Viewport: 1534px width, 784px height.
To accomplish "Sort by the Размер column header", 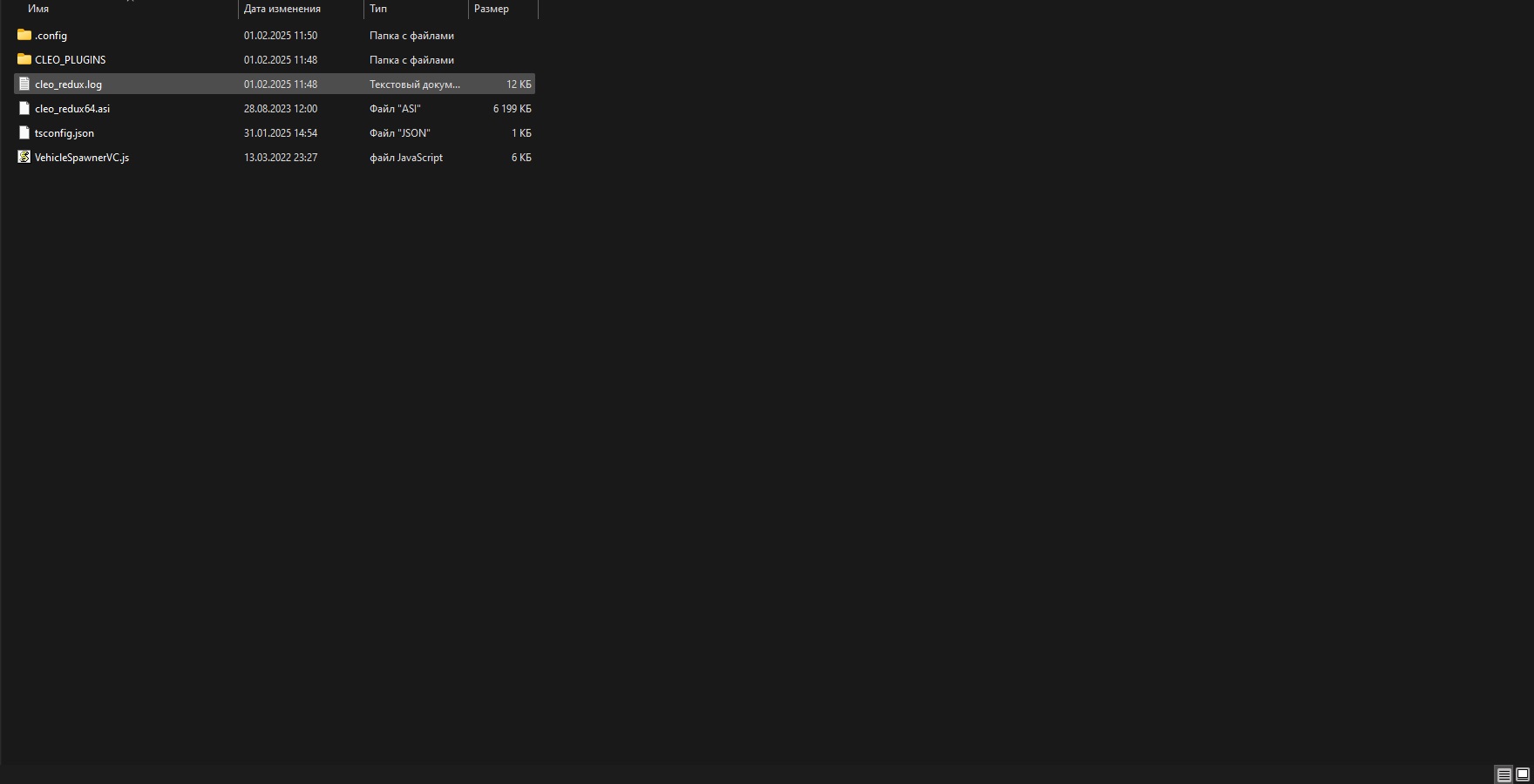I will coord(492,9).
